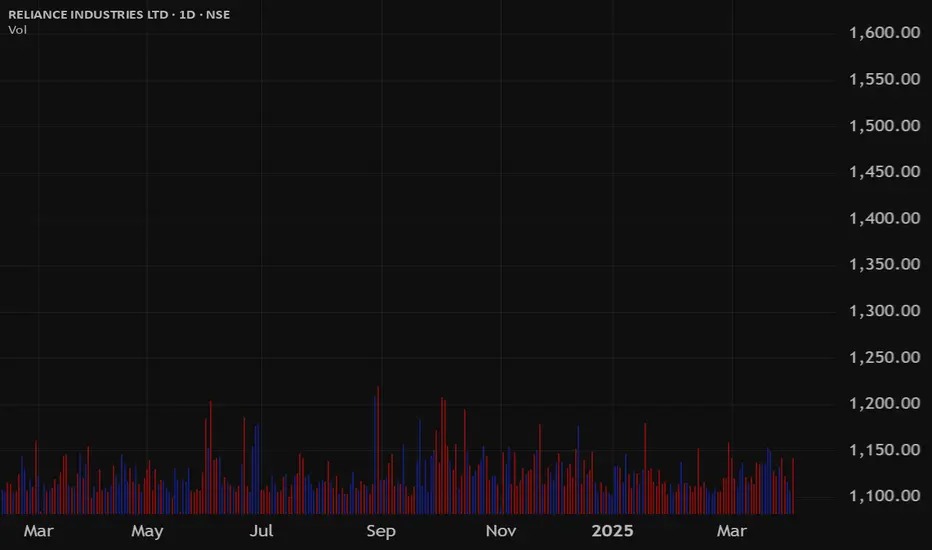
Task: Click the May label on time axis
Action: (x=147, y=531)
